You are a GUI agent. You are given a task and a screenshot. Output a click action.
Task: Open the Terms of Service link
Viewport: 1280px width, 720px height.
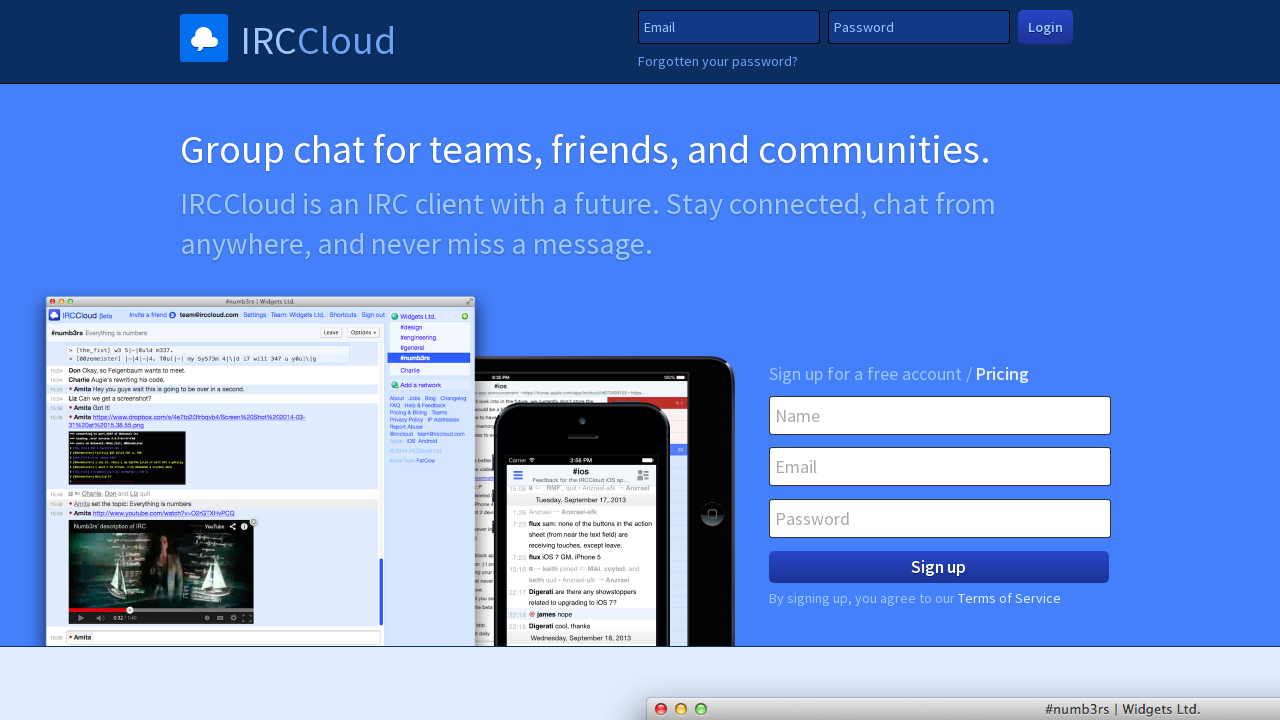[1009, 598]
